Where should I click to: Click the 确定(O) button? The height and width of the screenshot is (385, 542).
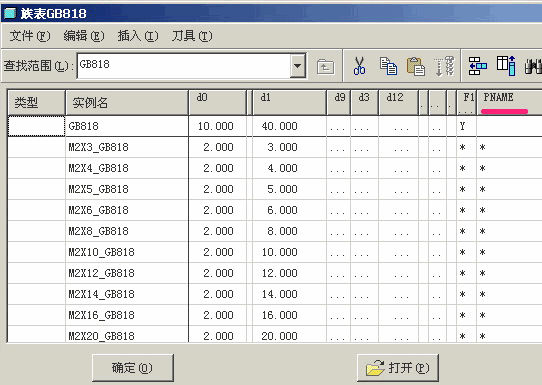(x=133, y=368)
